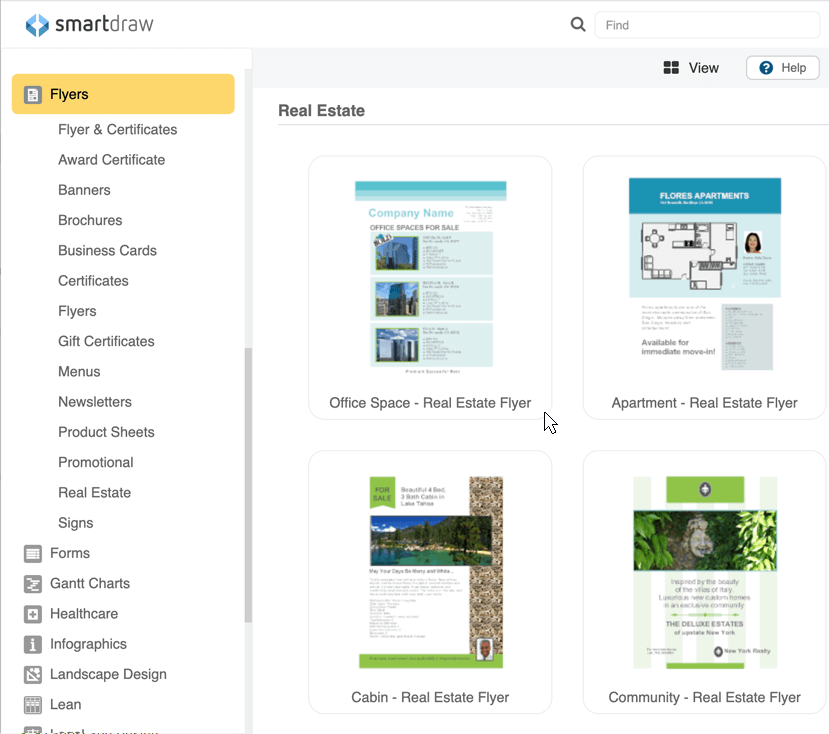
Task: Click the Lean category icon
Action: point(33,704)
